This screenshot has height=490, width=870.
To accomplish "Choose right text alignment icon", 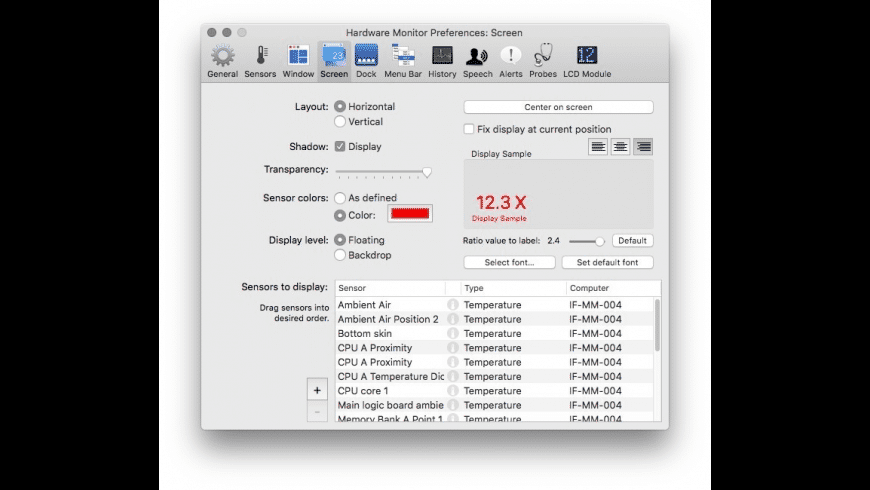I will pyautogui.click(x=643, y=147).
